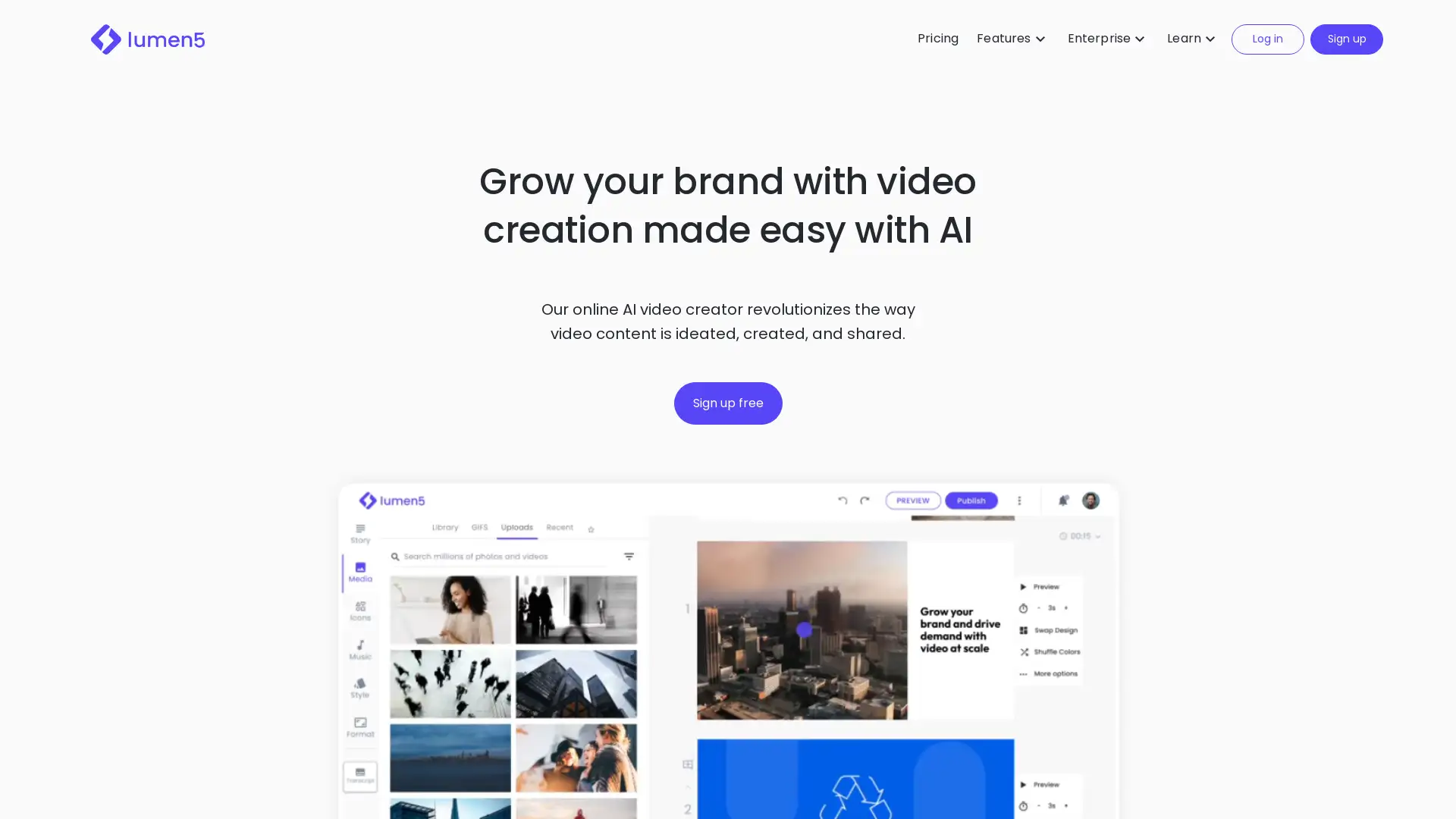Screen dimensions: 1456x819
Task: Toggle the Shuffle Colors option
Action: pos(1051,651)
